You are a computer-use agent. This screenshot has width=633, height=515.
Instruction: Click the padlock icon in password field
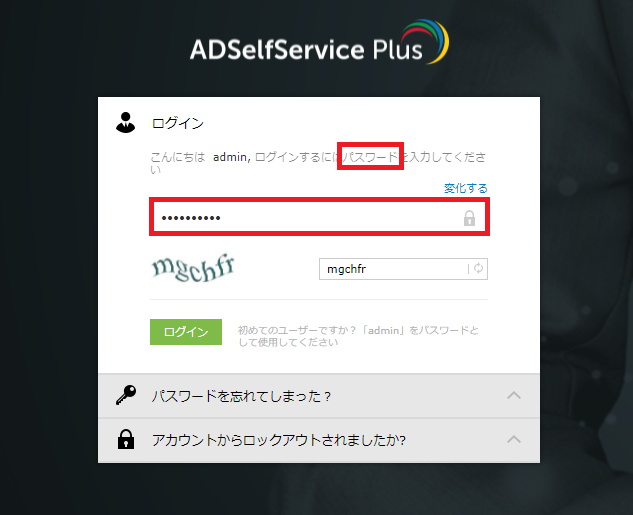pos(469,218)
